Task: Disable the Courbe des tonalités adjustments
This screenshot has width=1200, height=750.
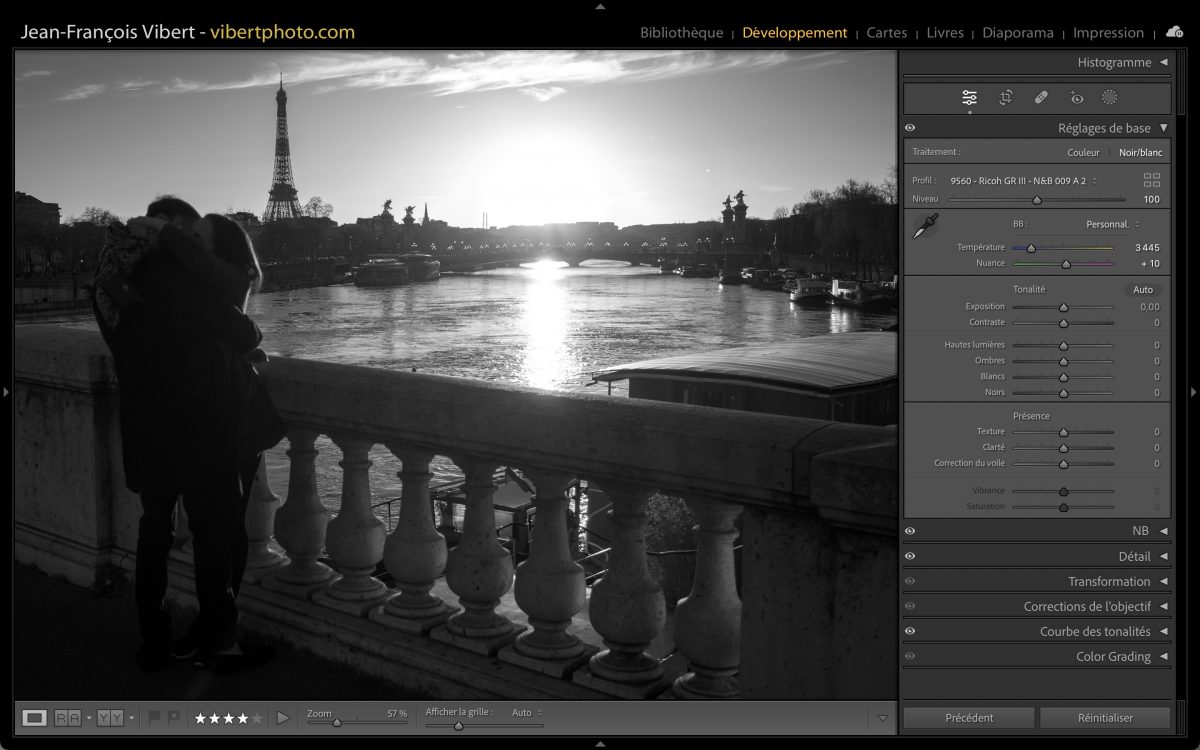Action: 910,631
